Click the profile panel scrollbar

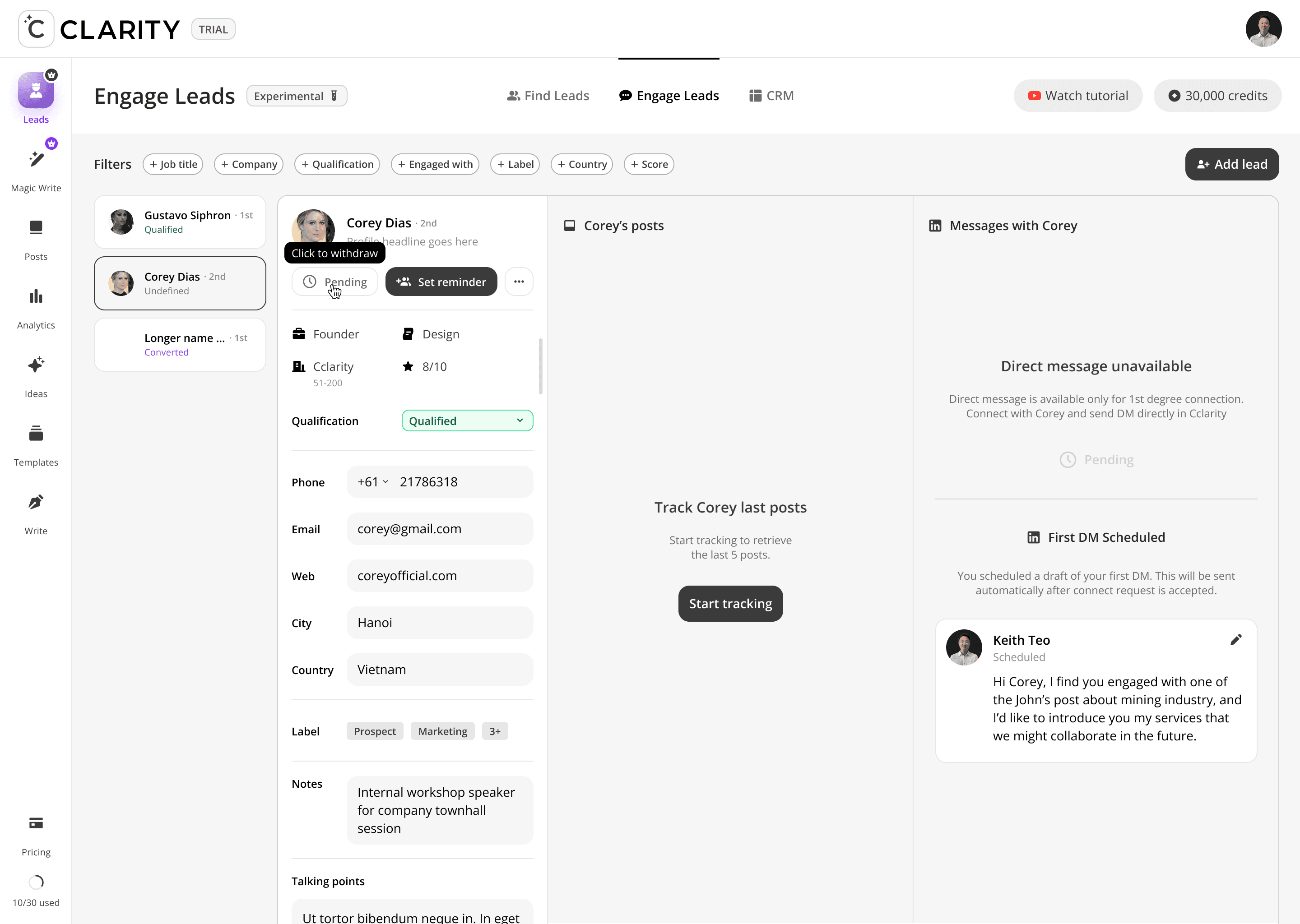(540, 366)
